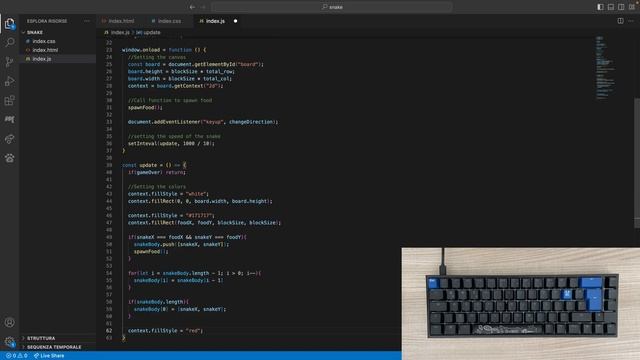Split the editor to the right
This screenshot has width=640, height=360.
point(620,21)
